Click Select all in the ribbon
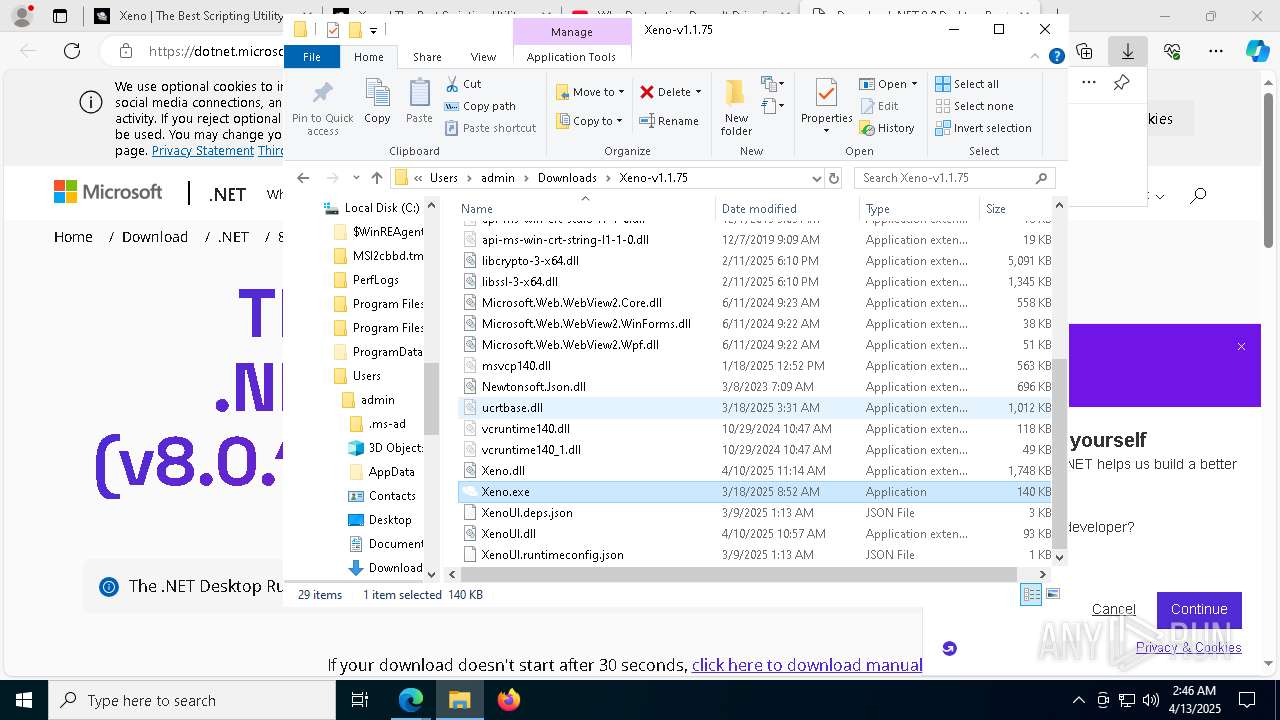The height and width of the screenshot is (720, 1280). click(x=967, y=84)
